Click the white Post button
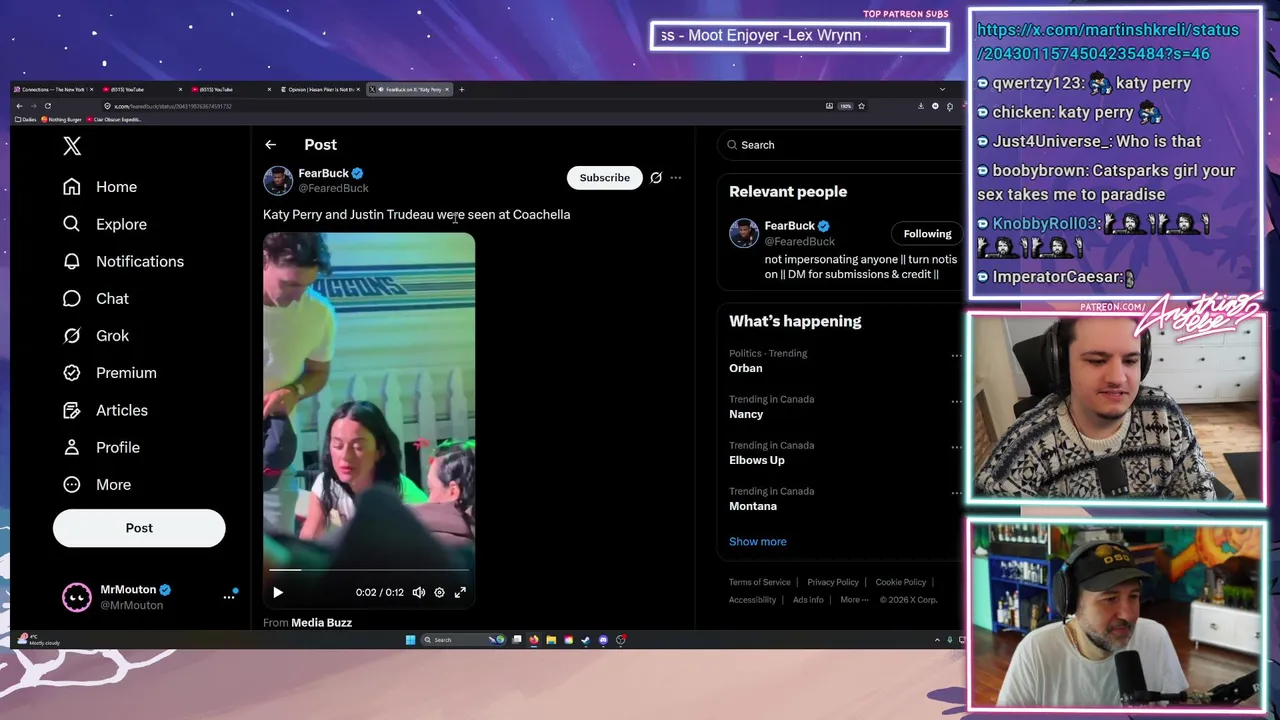 click(x=139, y=528)
